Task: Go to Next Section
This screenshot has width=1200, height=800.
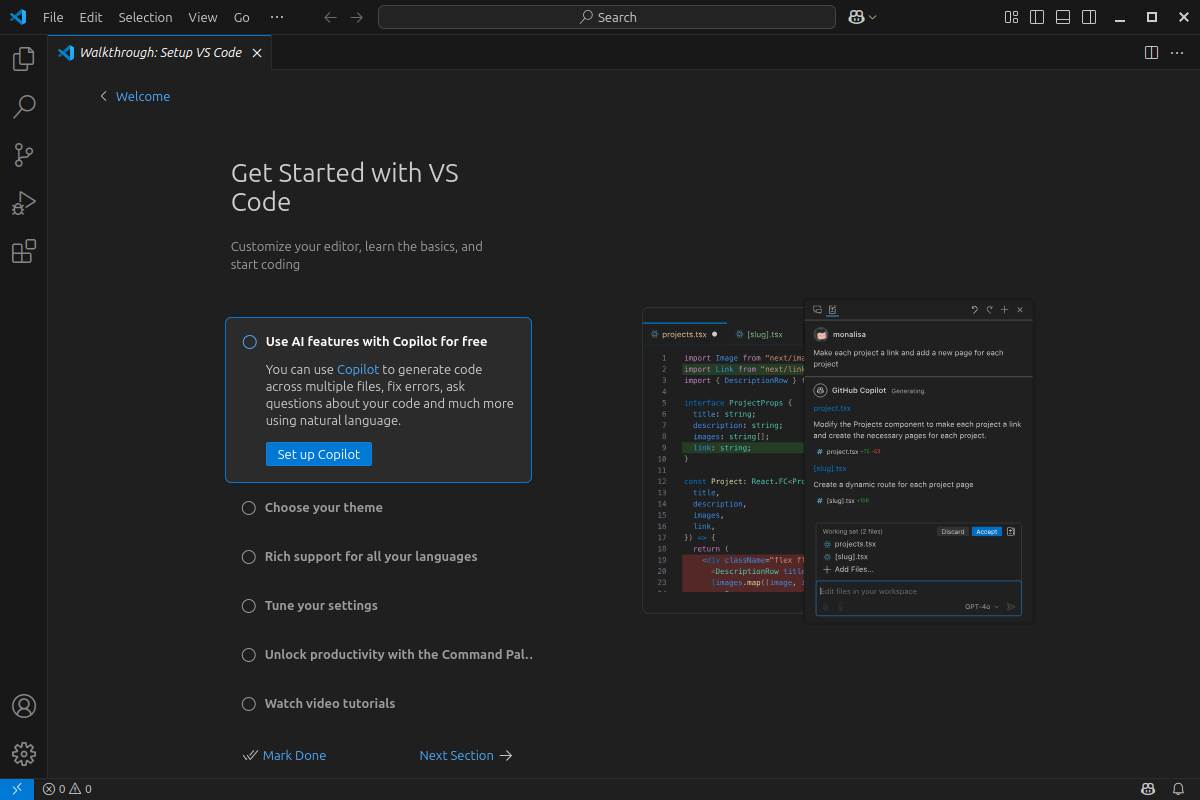Action: click(x=466, y=756)
